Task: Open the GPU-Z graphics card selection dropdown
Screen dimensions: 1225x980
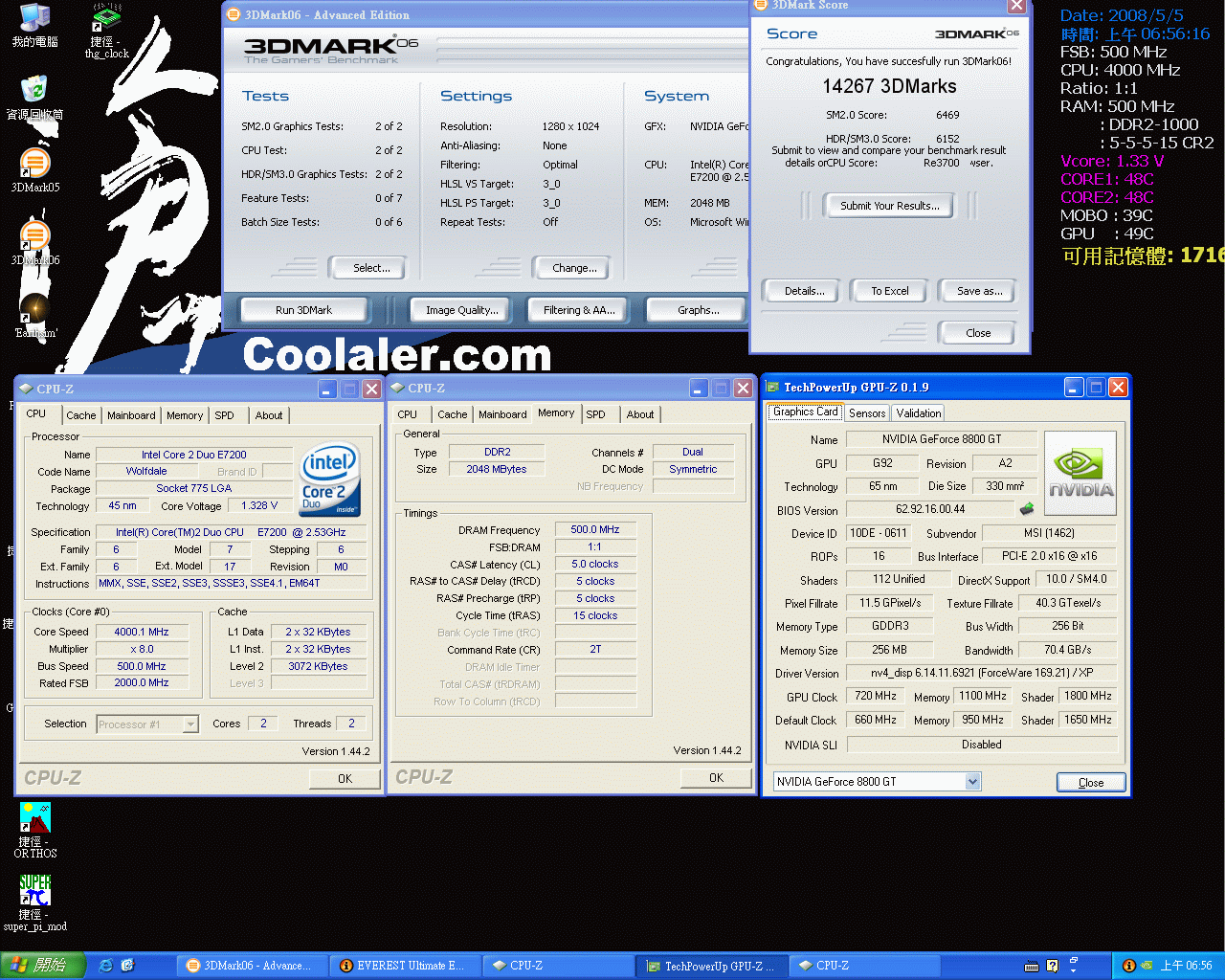Action: 972,782
